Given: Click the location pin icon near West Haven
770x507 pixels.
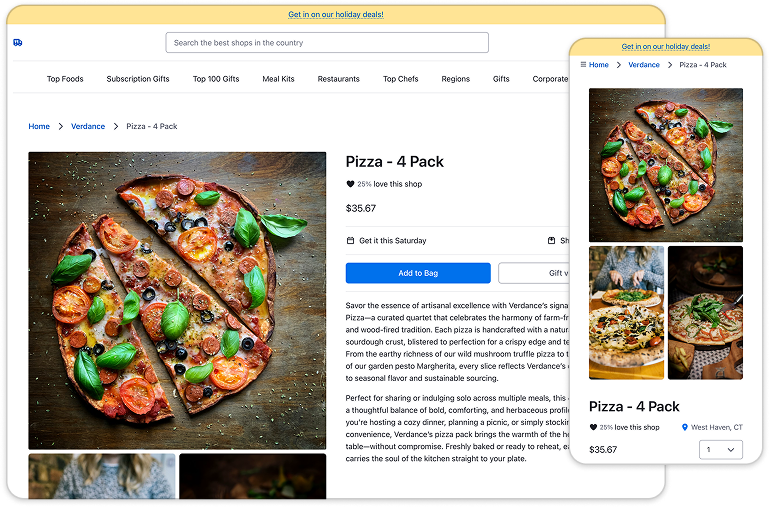Looking at the screenshot, I should click(685, 427).
